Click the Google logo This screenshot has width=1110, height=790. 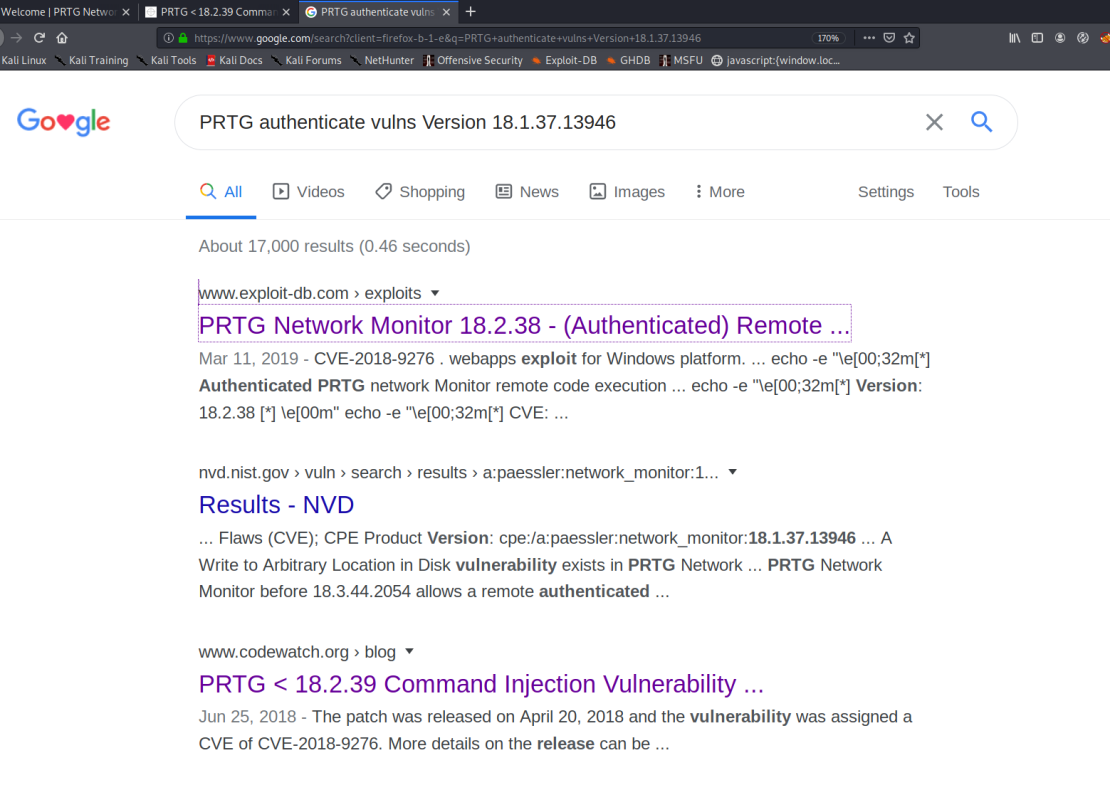[x=63, y=122]
